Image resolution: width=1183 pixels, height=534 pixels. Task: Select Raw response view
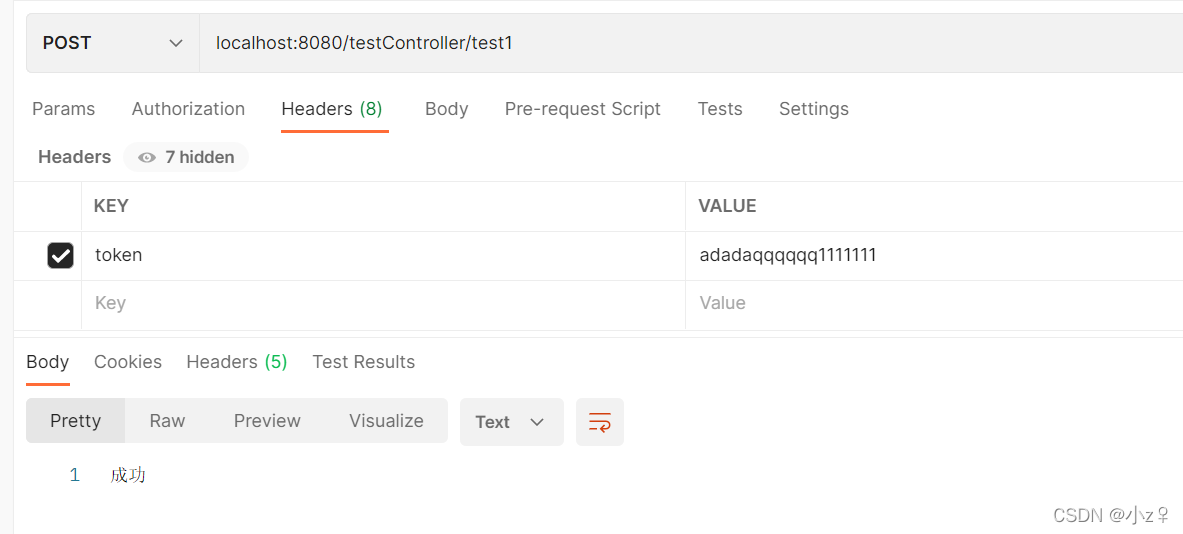click(167, 421)
